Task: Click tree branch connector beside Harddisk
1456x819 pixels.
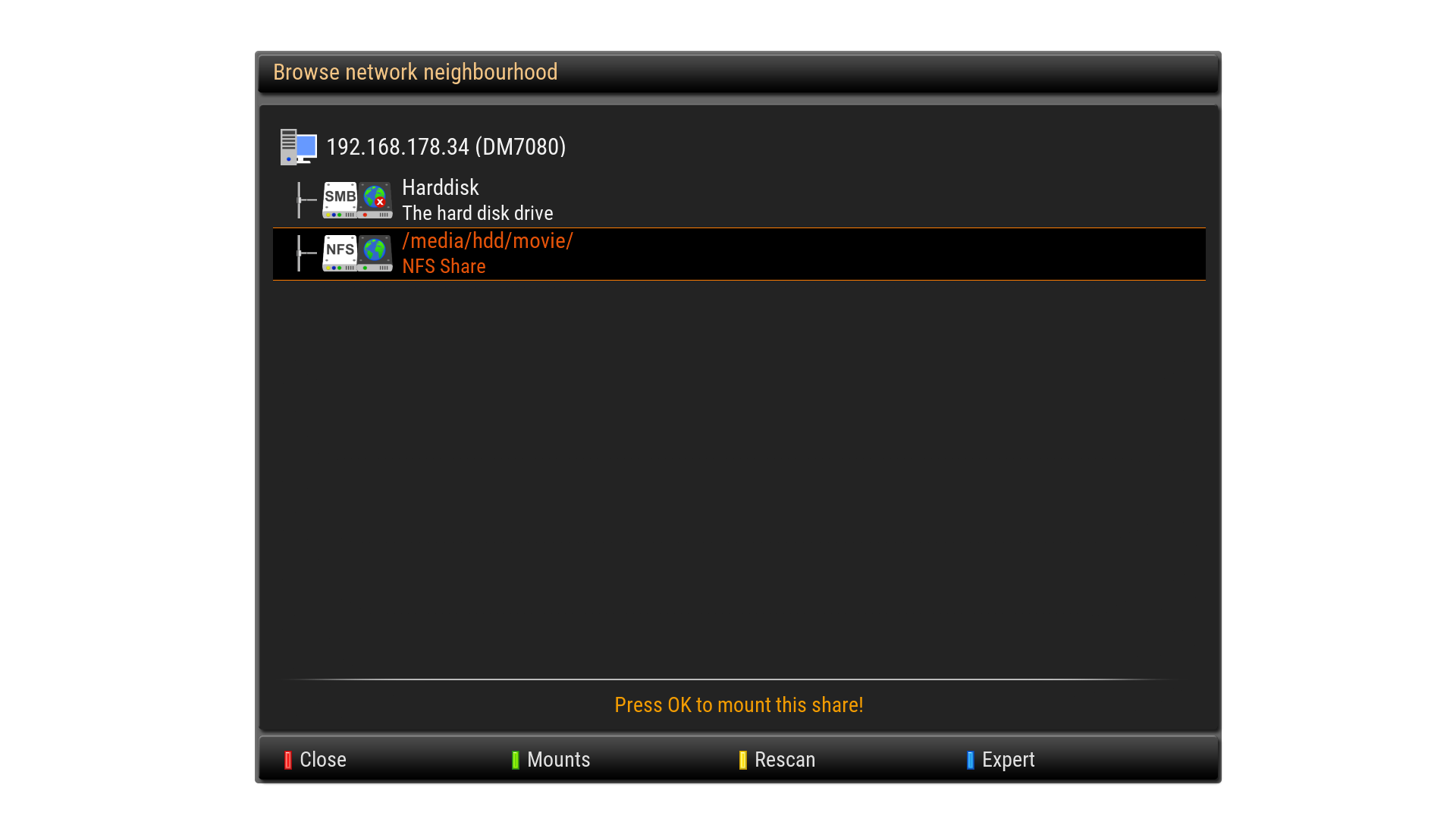Action: [x=306, y=200]
